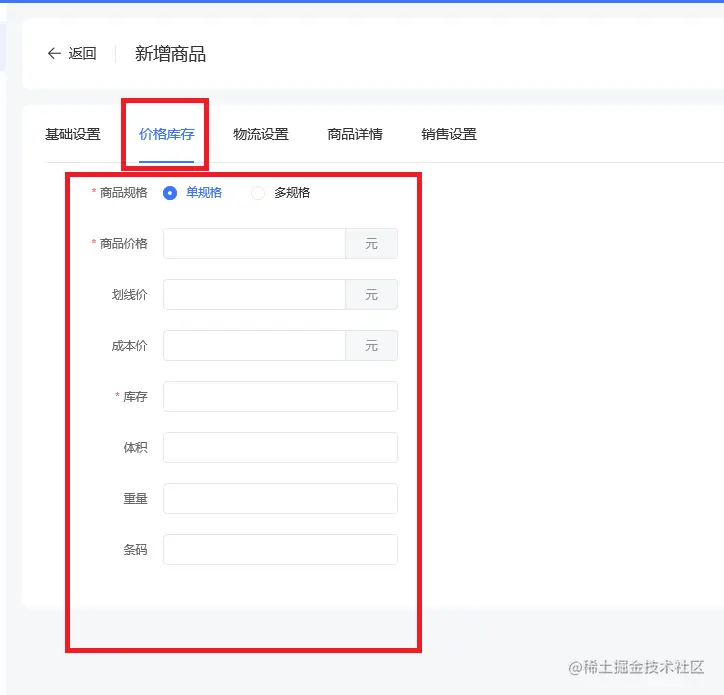Click the 成本价 input box
The height and width of the screenshot is (695, 724).
pos(254,345)
